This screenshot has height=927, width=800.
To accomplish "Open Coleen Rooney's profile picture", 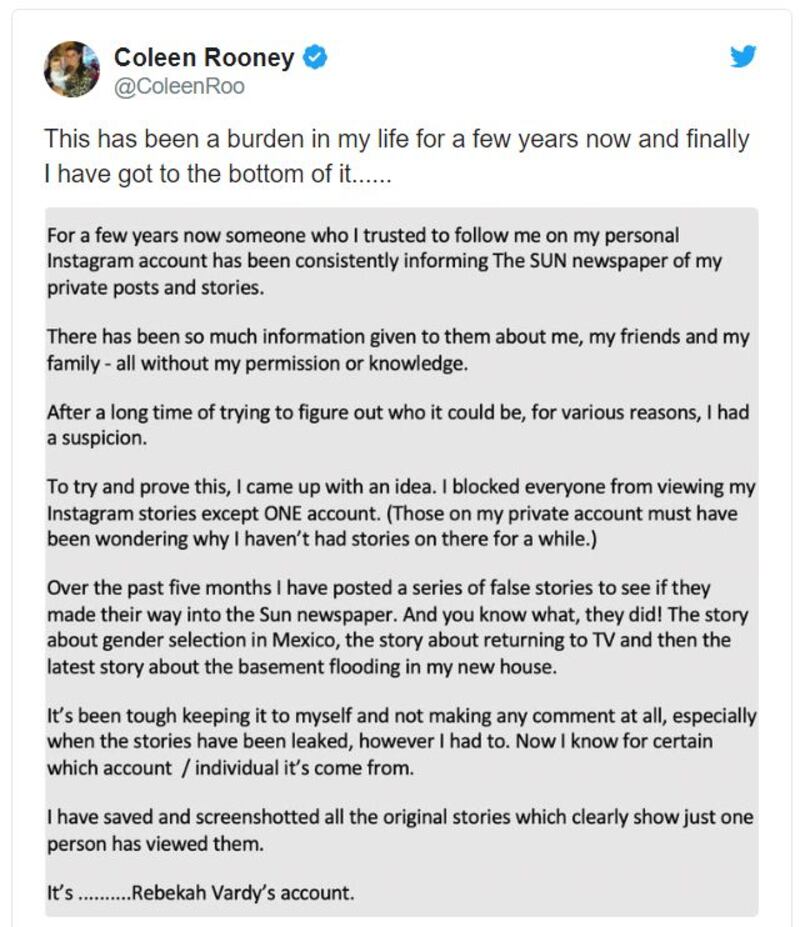I will 72,69.
